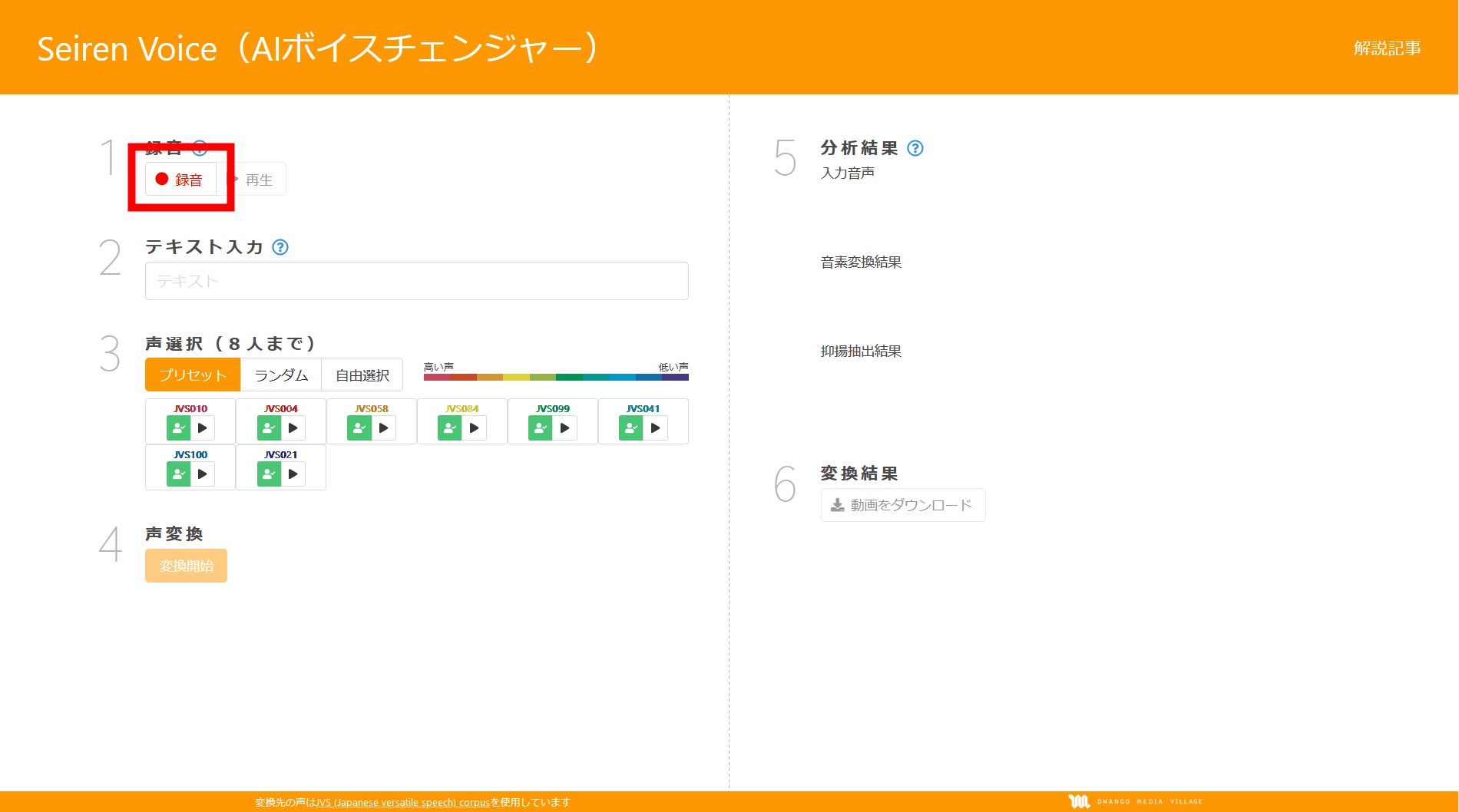Toggle speaker selection for JVS058

(359, 428)
